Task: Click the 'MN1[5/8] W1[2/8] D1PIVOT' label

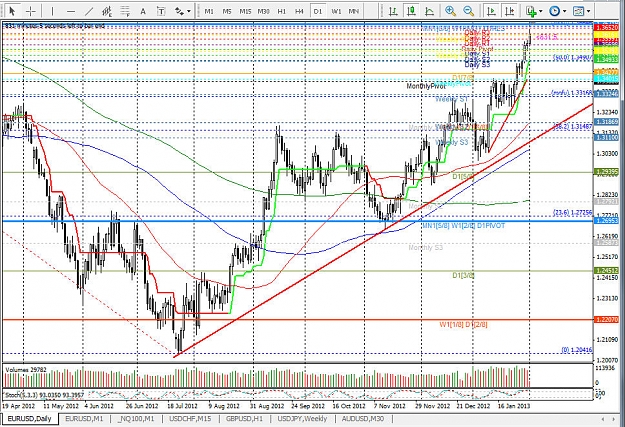Action: coord(463,226)
